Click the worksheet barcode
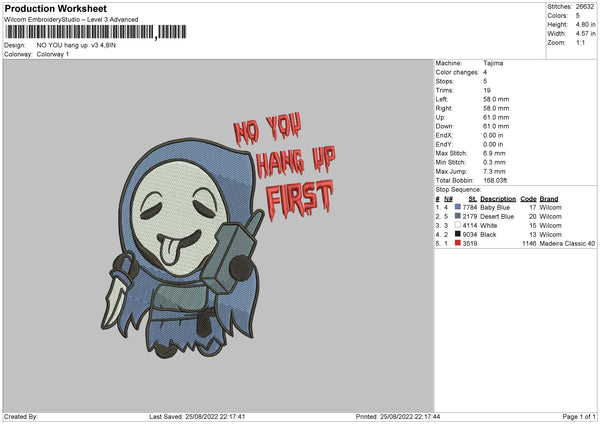The image size is (600, 424). click(x=96, y=32)
